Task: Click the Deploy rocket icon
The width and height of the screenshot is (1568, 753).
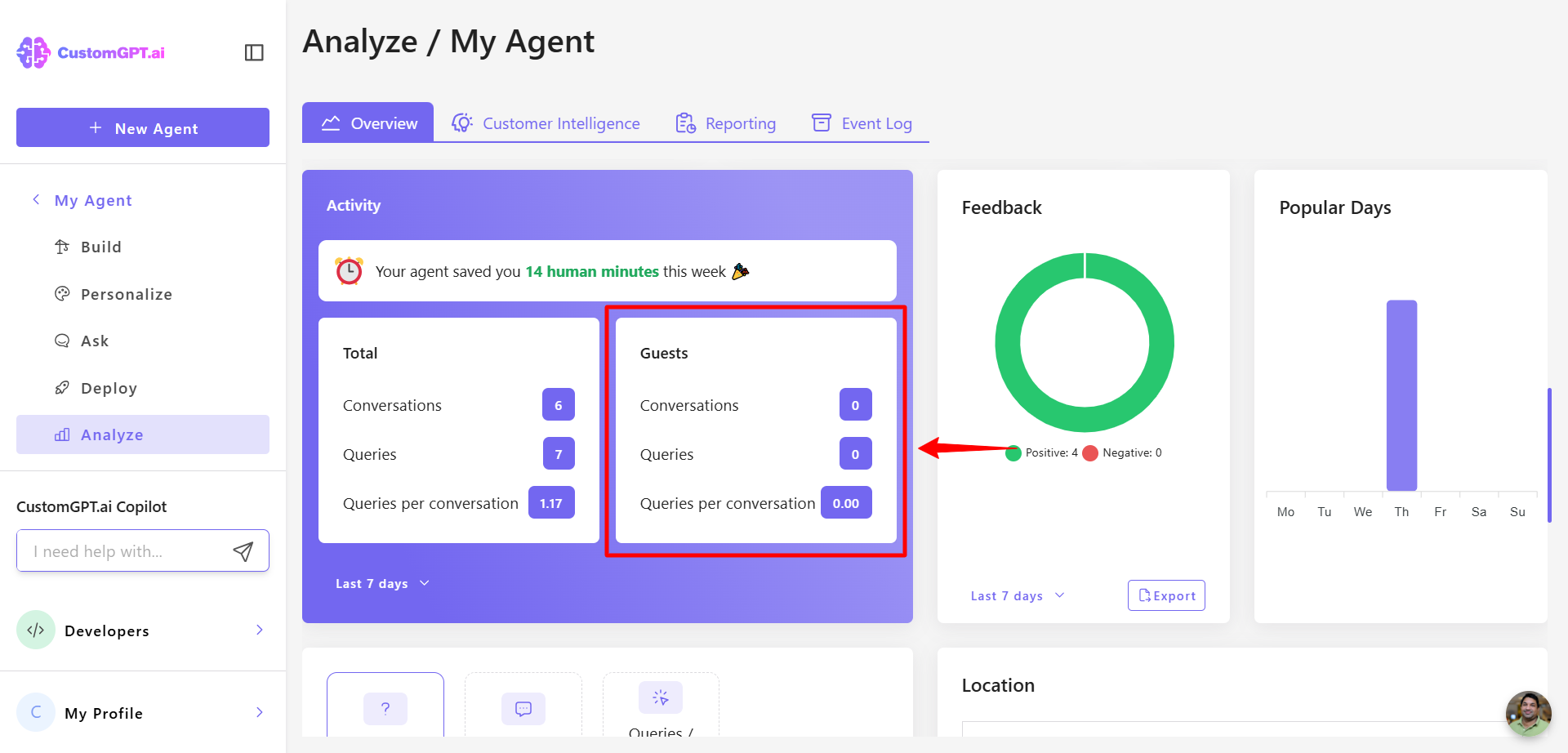Action: coord(62,387)
